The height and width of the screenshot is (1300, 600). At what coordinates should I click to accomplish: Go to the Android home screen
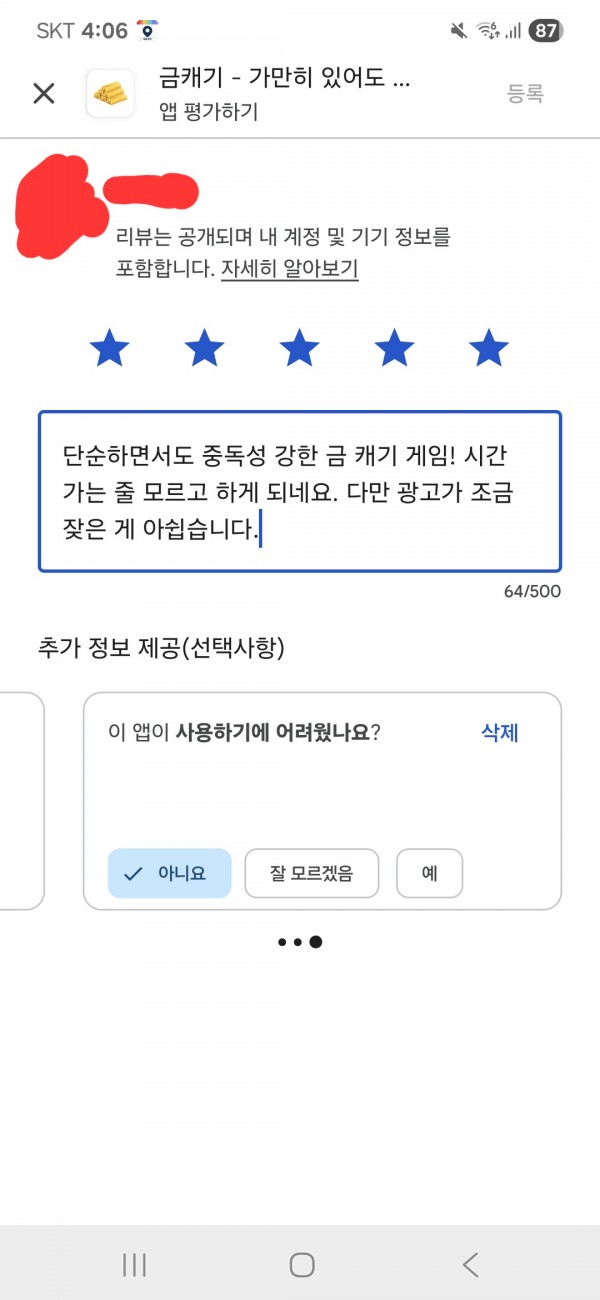coord(302,1265)
